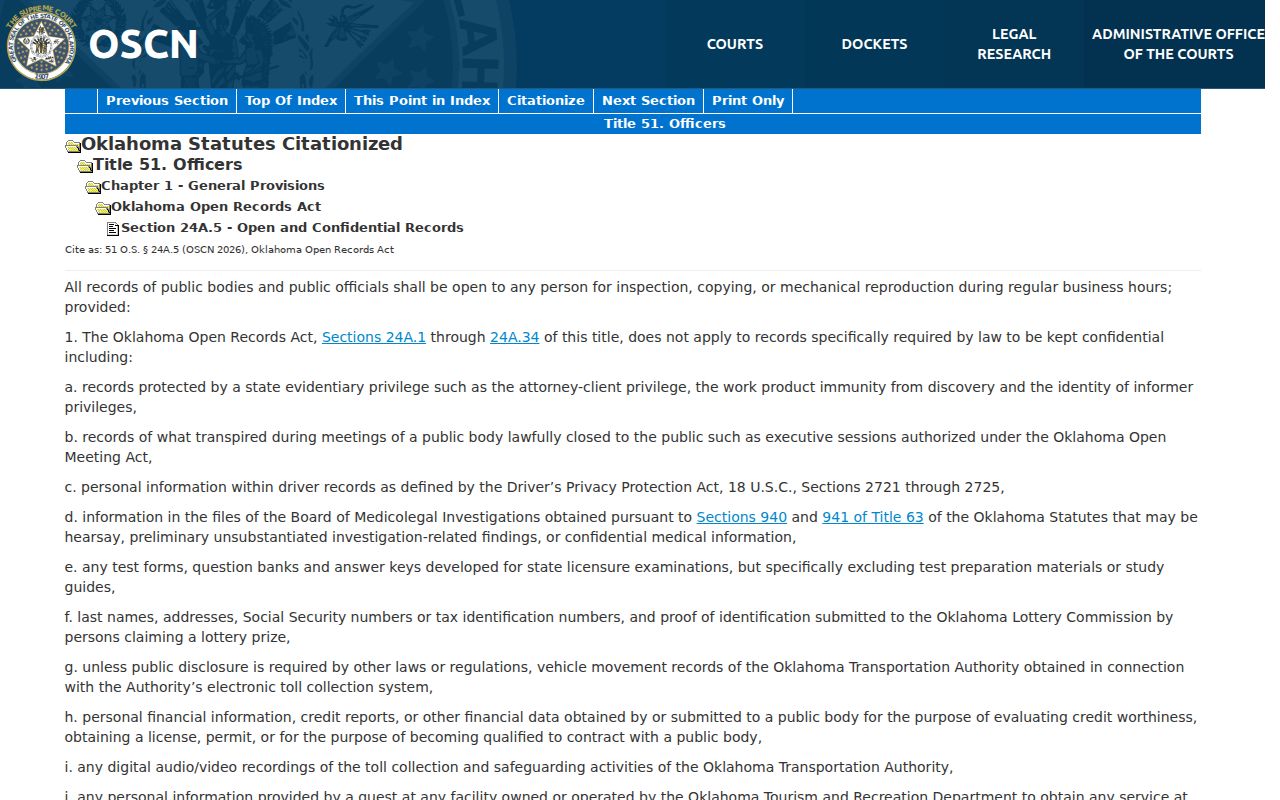The height and width of the screenshot is (800, 1280).
Task: Follow the 24A.34 statute link
Action: coord(514,337)
